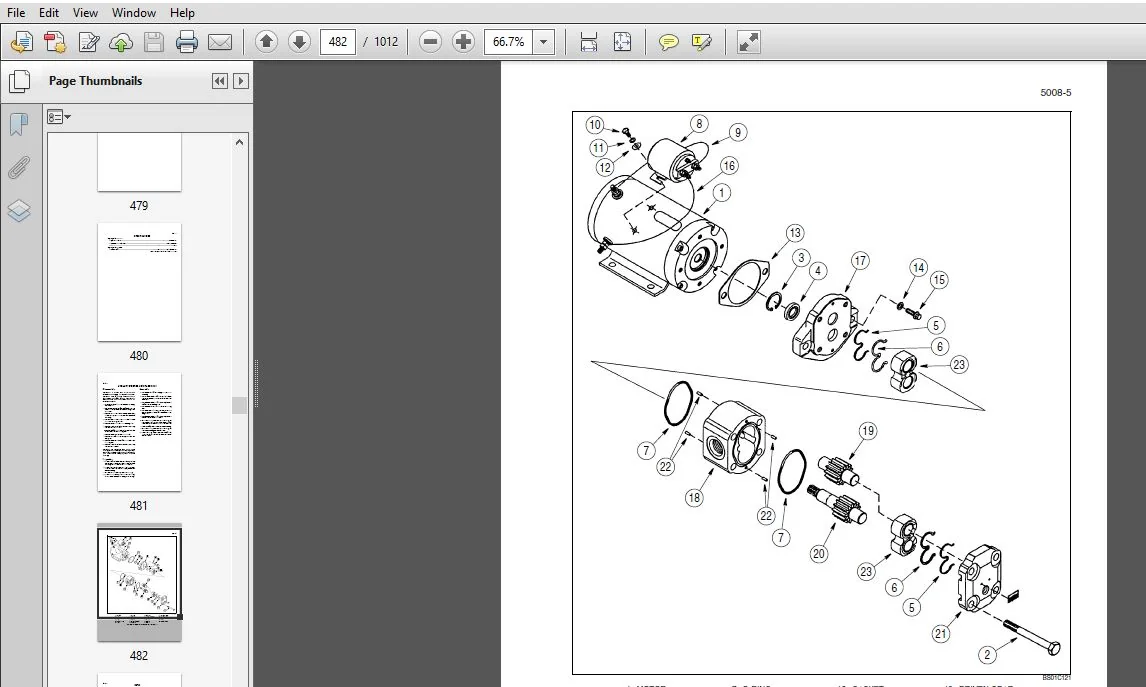Open the thumbnails options dropdown menu

point(58,117)
